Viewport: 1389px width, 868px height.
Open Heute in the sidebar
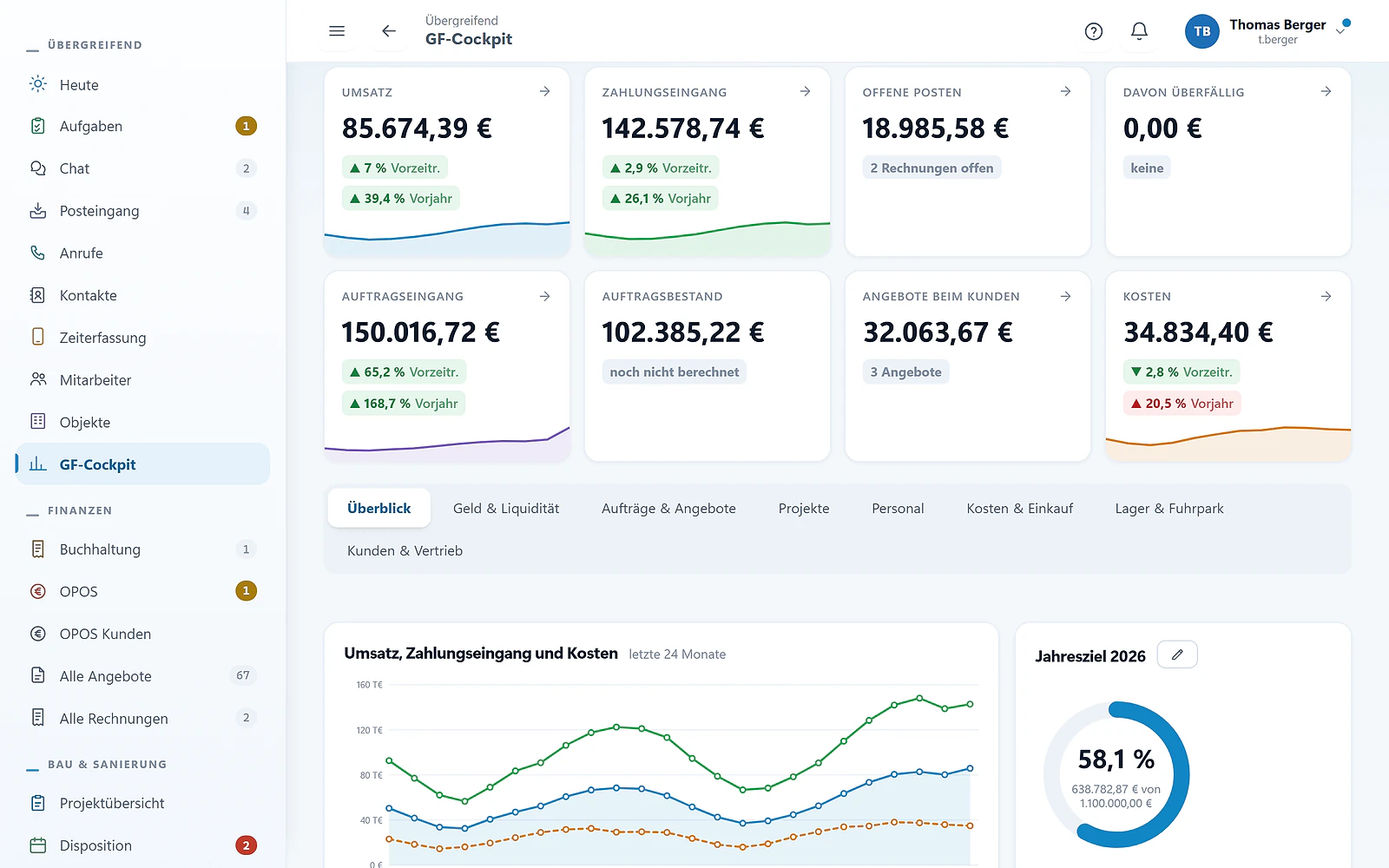pyautogui.click(x=143, y=85)
